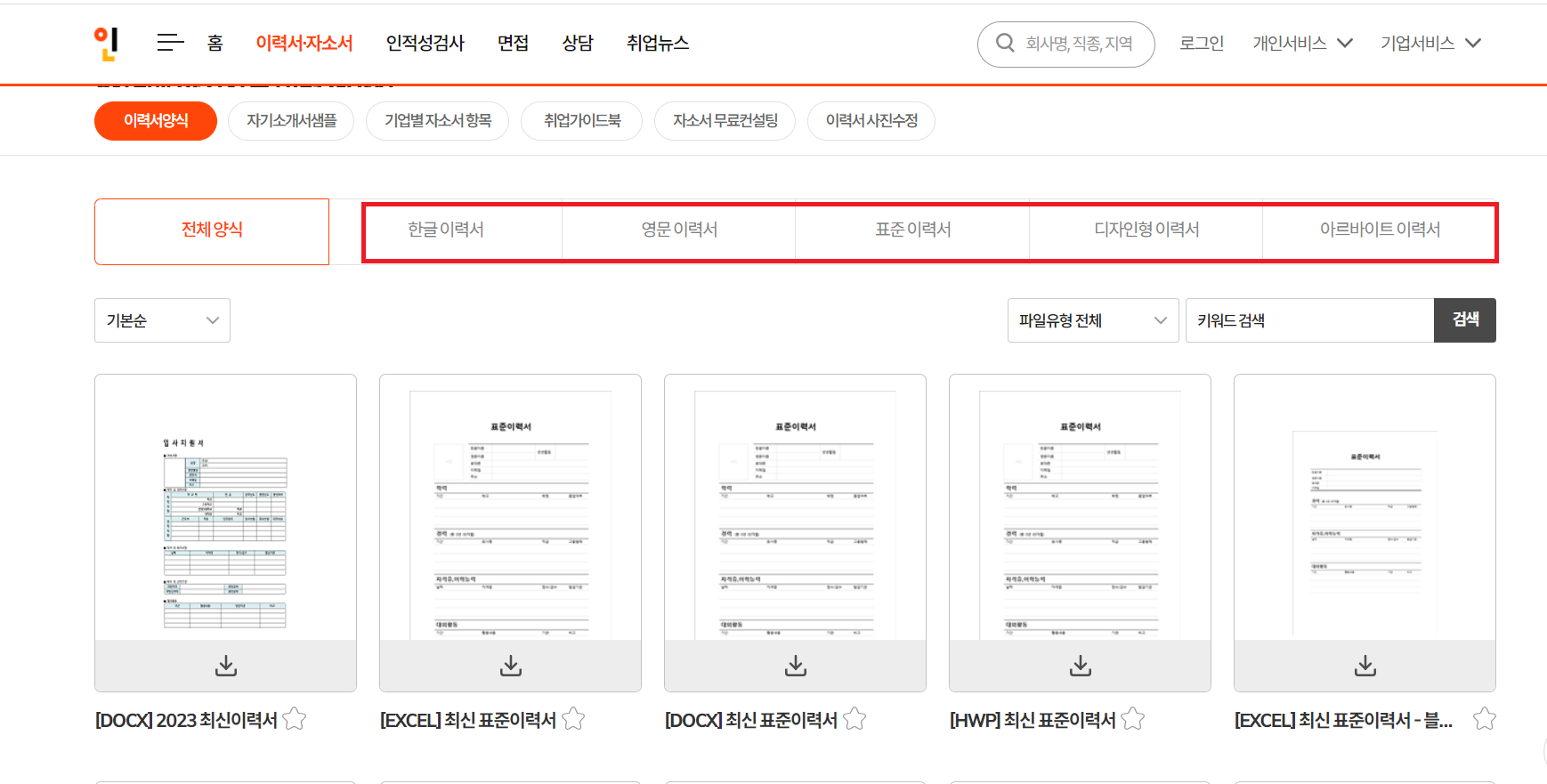This screenshot has height=784, width=1547.
Task: Click the 이력서양식 pill button
Action: pyautogui.click(x=156, y=121)
